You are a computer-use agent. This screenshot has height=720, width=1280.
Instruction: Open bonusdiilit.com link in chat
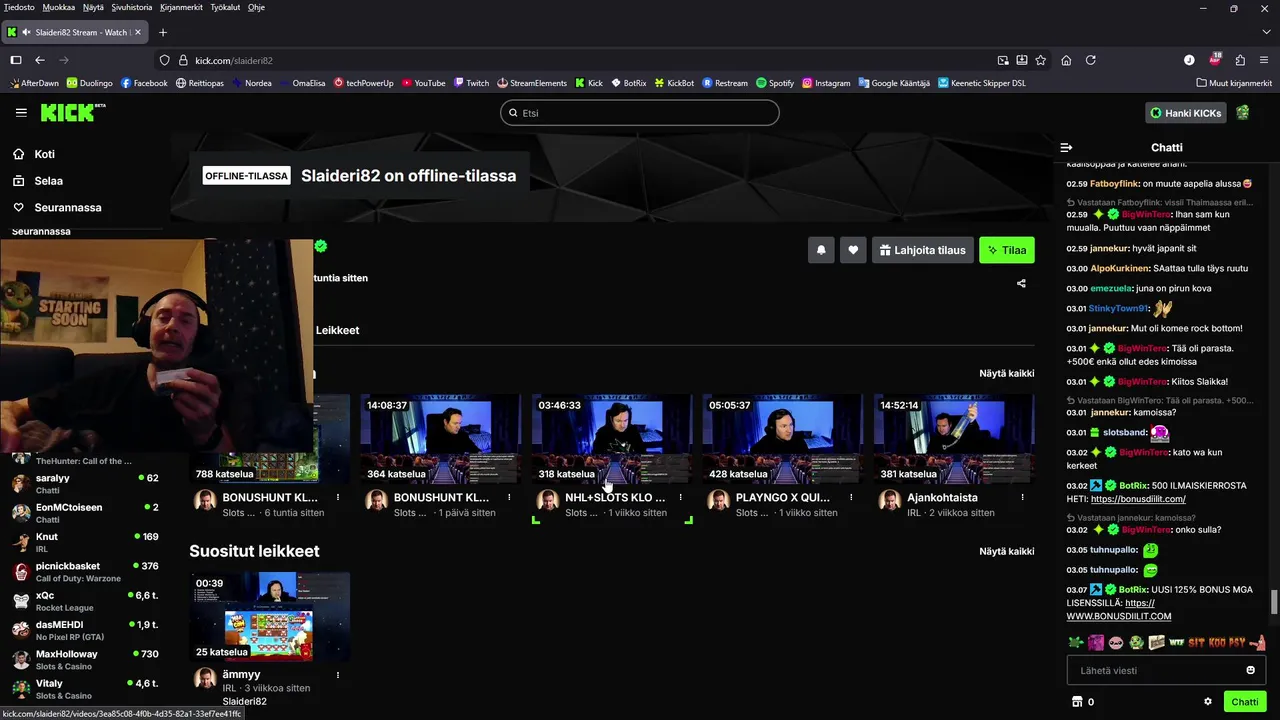tap(1138, 499)
